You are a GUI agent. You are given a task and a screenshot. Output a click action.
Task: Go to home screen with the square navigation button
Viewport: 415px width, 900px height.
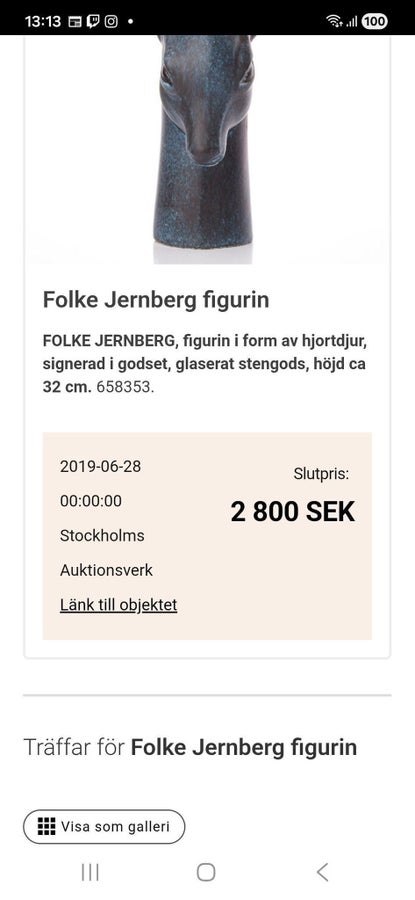(206, 872)
